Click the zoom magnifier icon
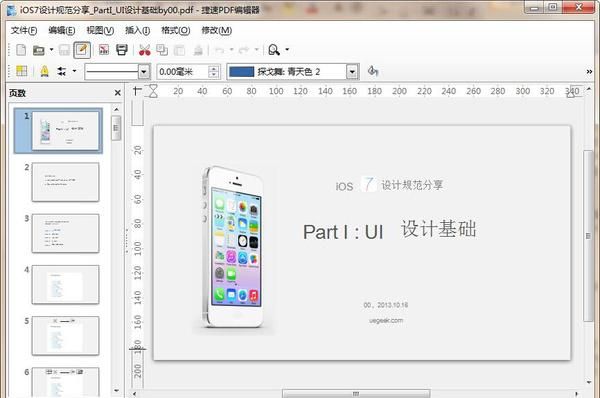The width and height of the screenshot is (600, 398). click(274, 50)
